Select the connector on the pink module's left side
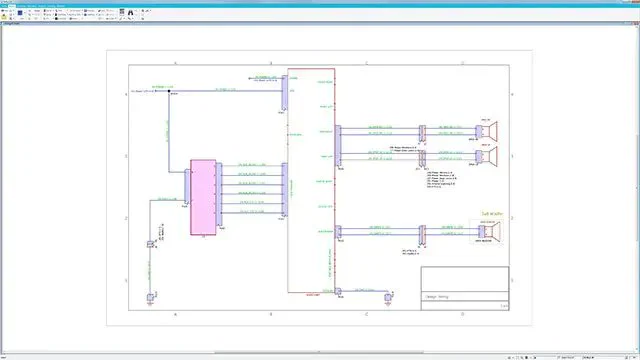The height and width of the screenshot is (360, 640). [x=187, y=187]
